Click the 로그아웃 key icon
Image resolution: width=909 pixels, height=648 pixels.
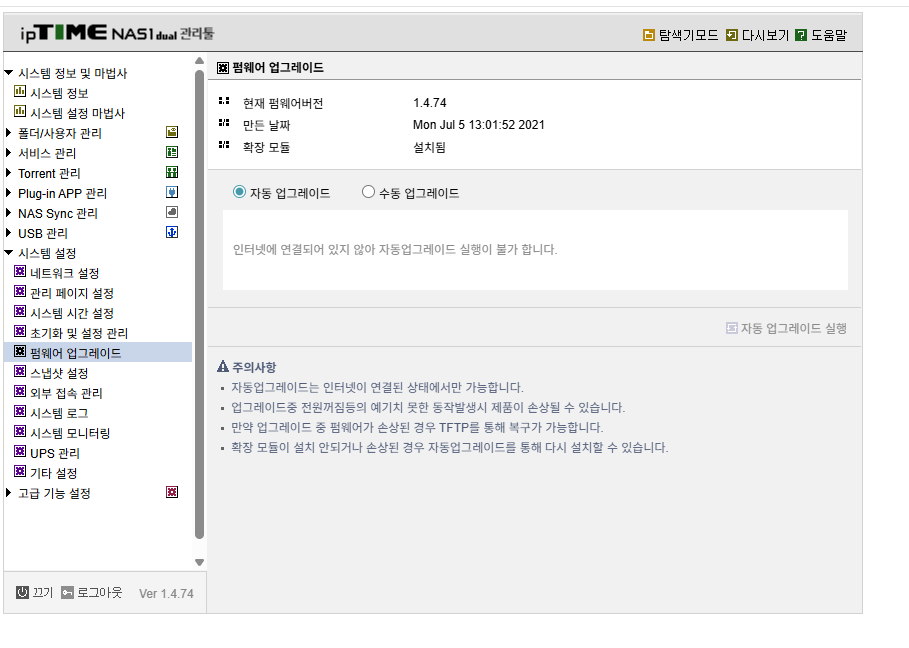click(x=67, y=592)
